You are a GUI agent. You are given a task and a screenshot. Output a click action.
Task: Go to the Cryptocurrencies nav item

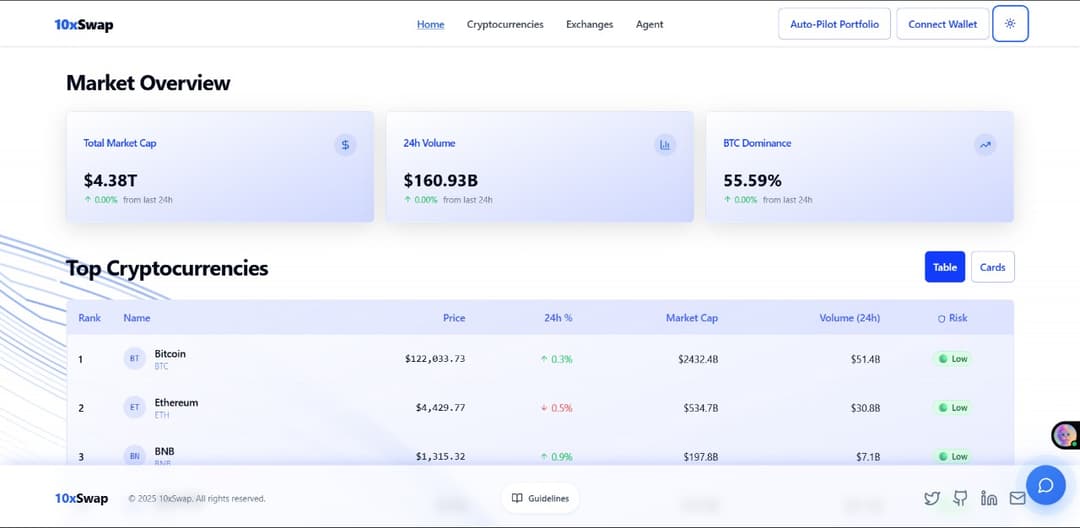(x=505, y=24)
